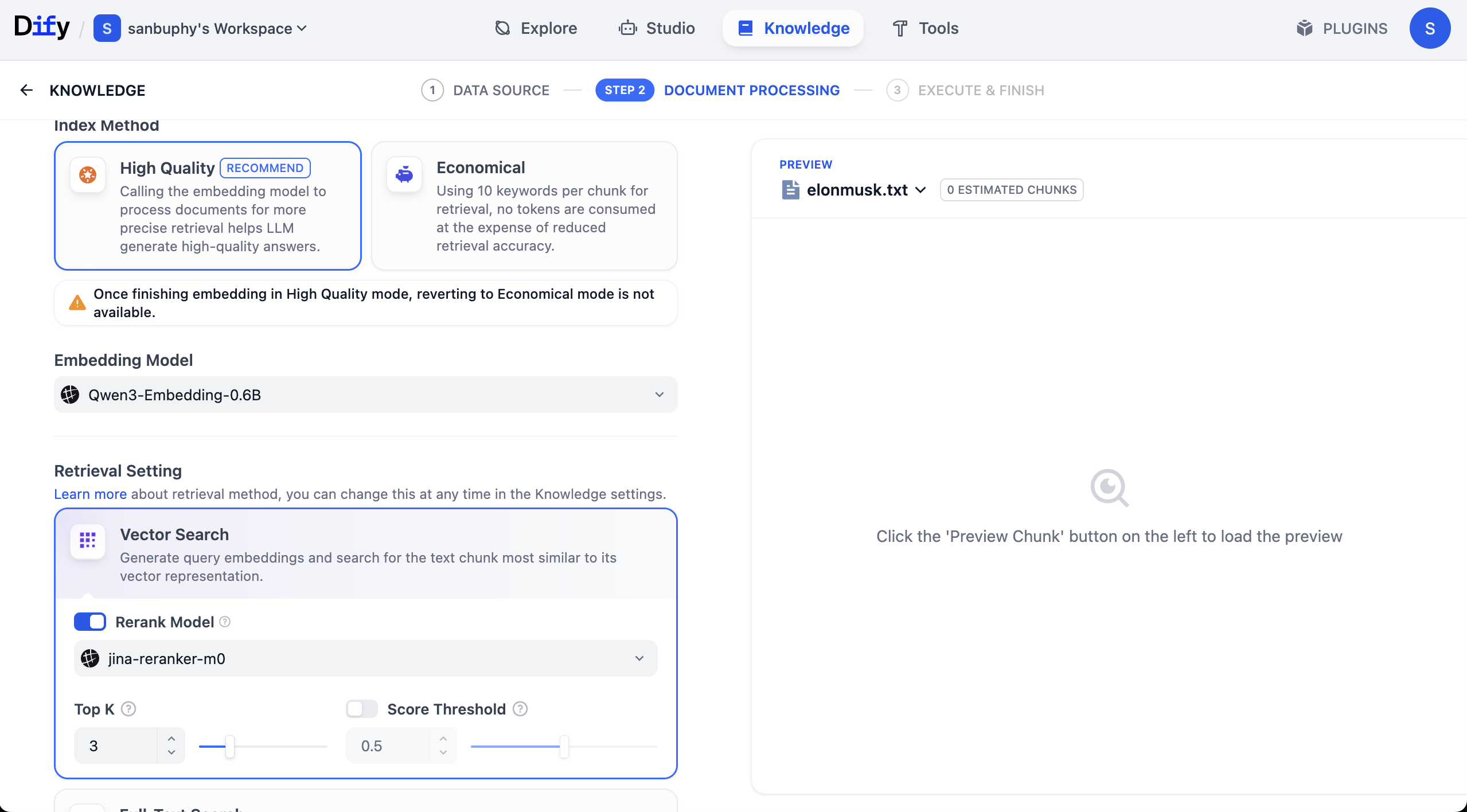Increment the Top K value stepper

[171, 739]
